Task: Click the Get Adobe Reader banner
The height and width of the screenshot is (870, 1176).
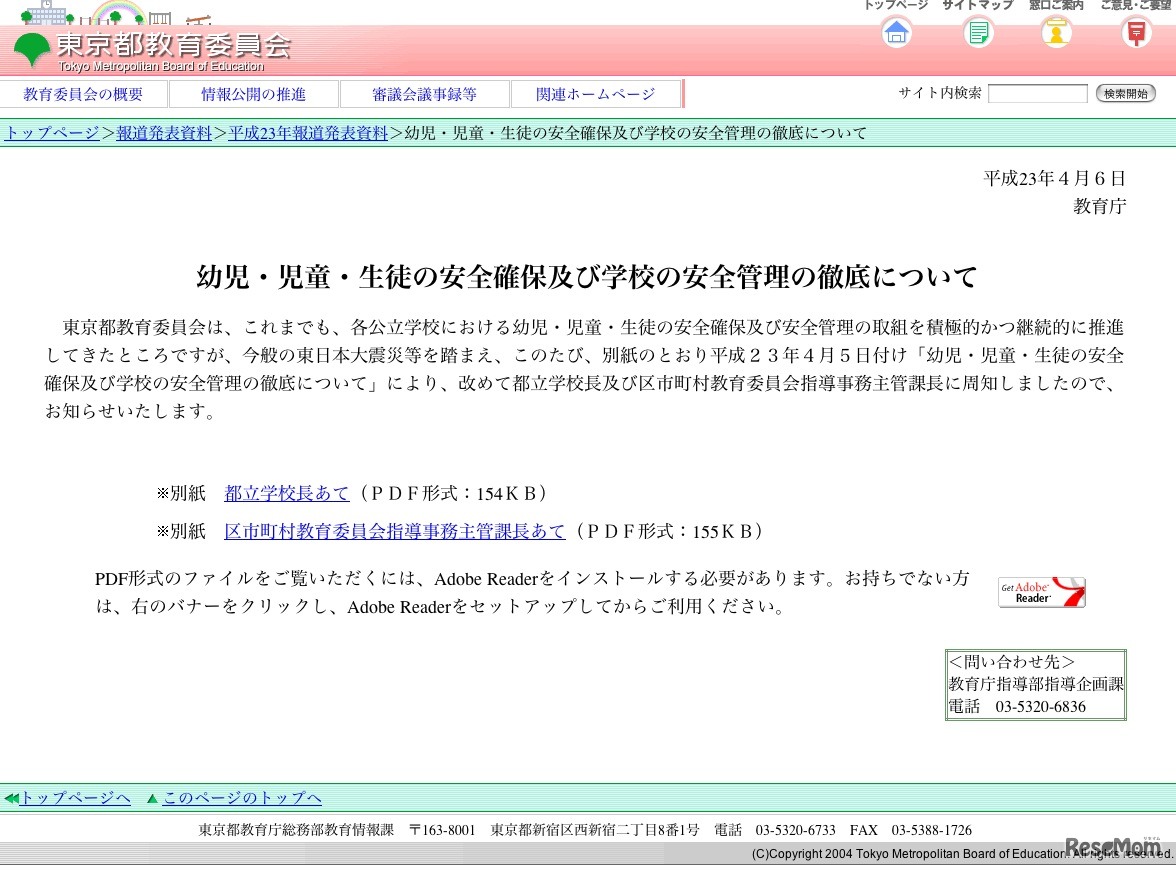Action: [1041, 591]
